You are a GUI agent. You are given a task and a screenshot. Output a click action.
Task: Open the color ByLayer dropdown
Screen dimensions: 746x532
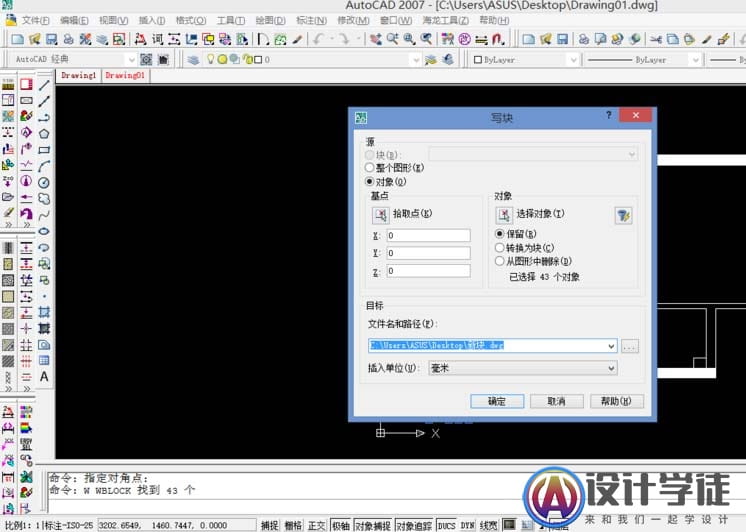coord(573,59)
